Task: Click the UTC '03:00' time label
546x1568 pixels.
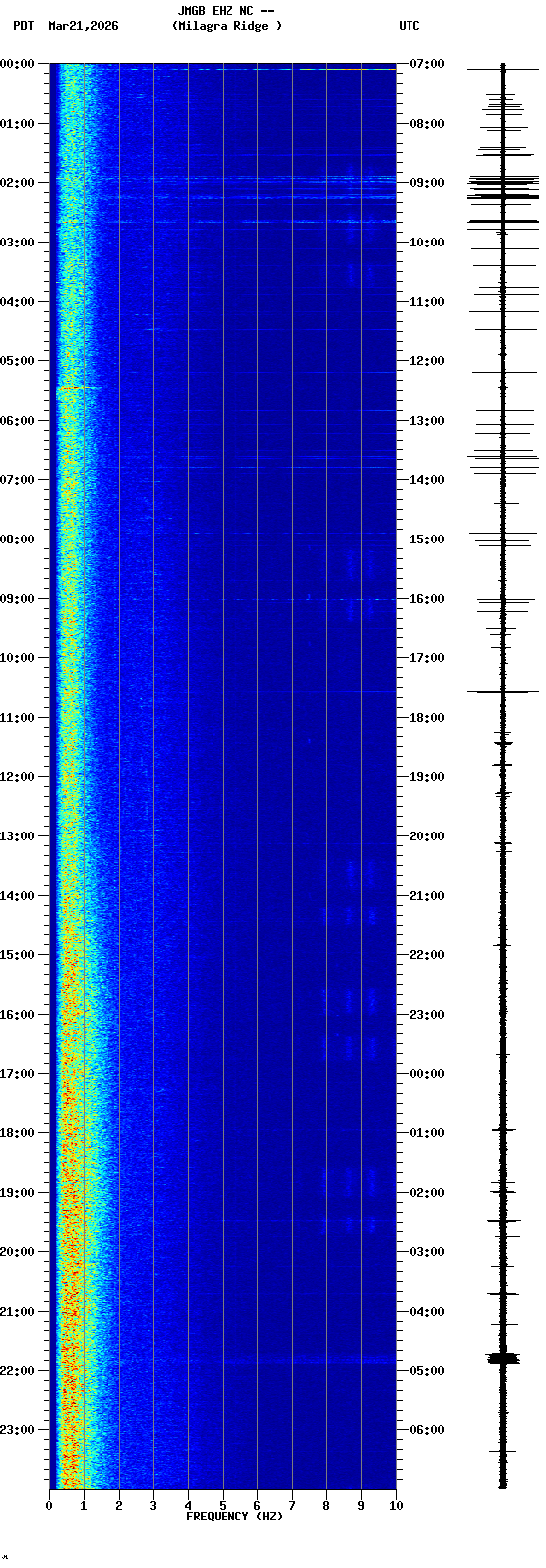Action: pyautogui.click(x=427, y=1252)
